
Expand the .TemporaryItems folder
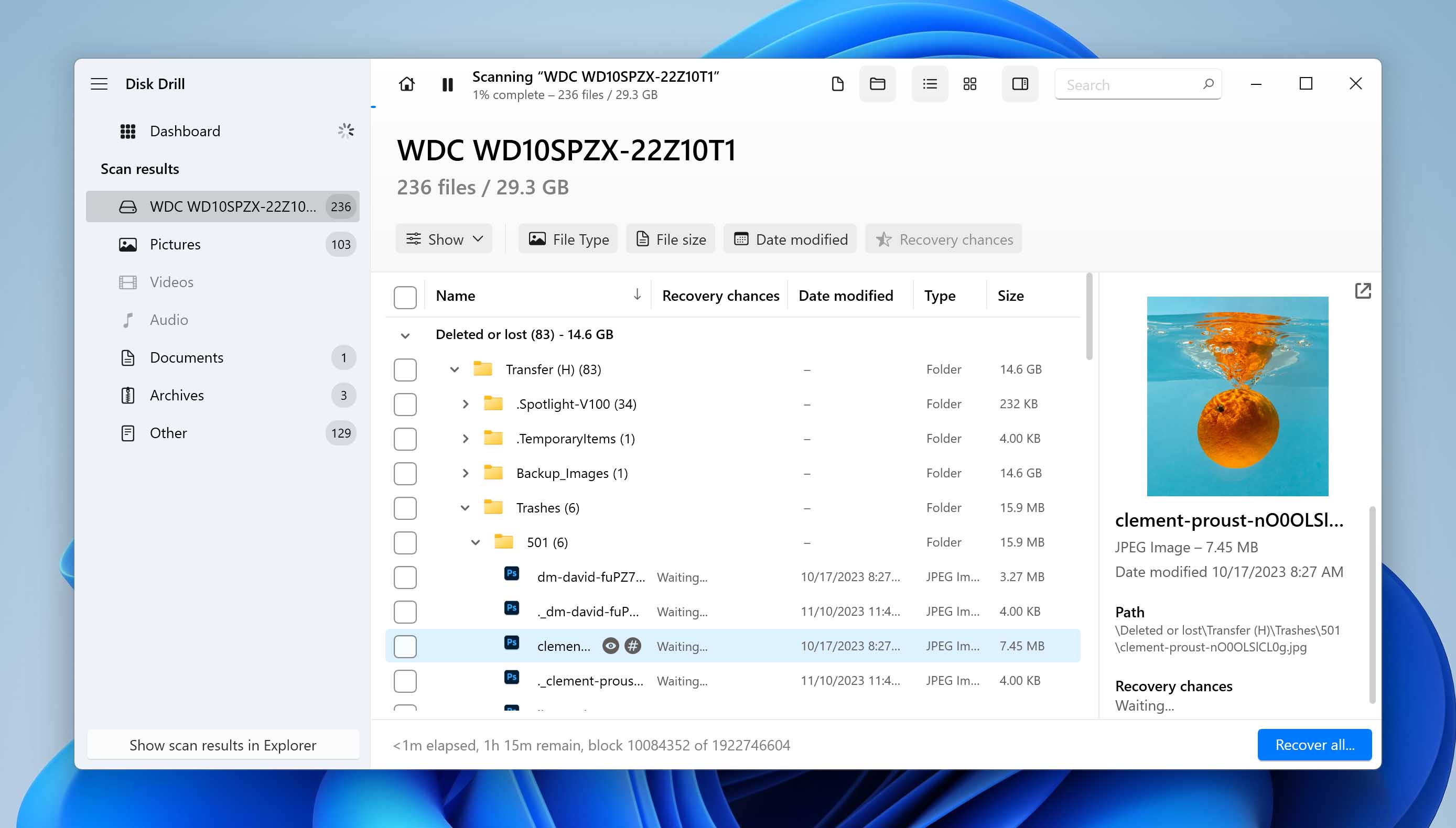[x=466, y=439]
